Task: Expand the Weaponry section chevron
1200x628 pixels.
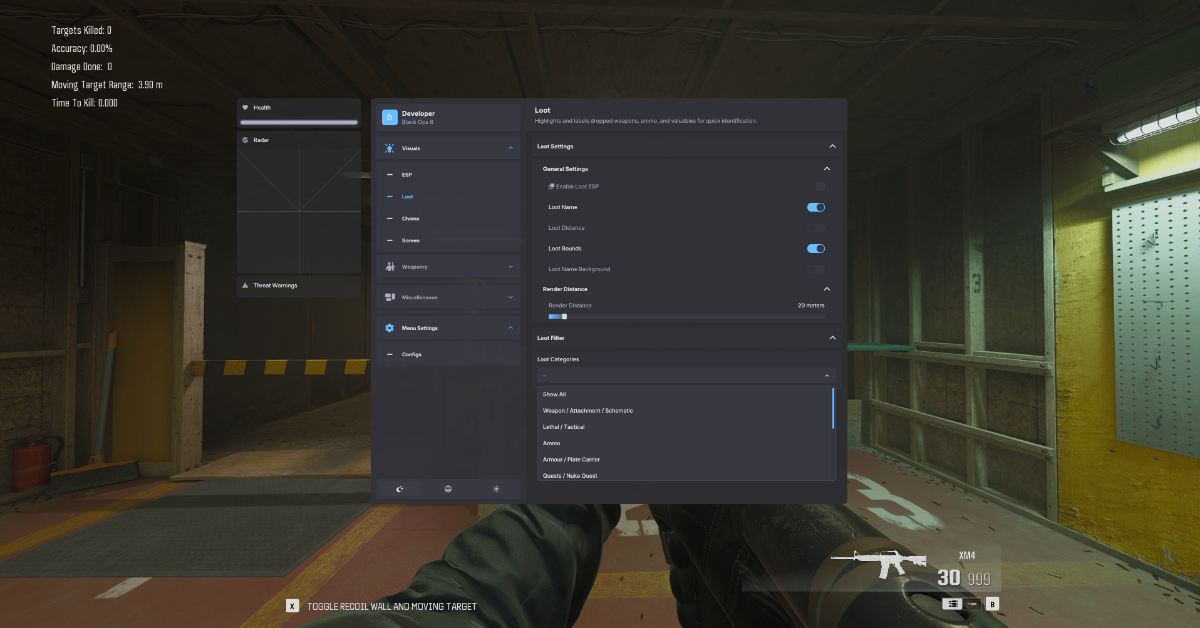Action: point(511,267)
